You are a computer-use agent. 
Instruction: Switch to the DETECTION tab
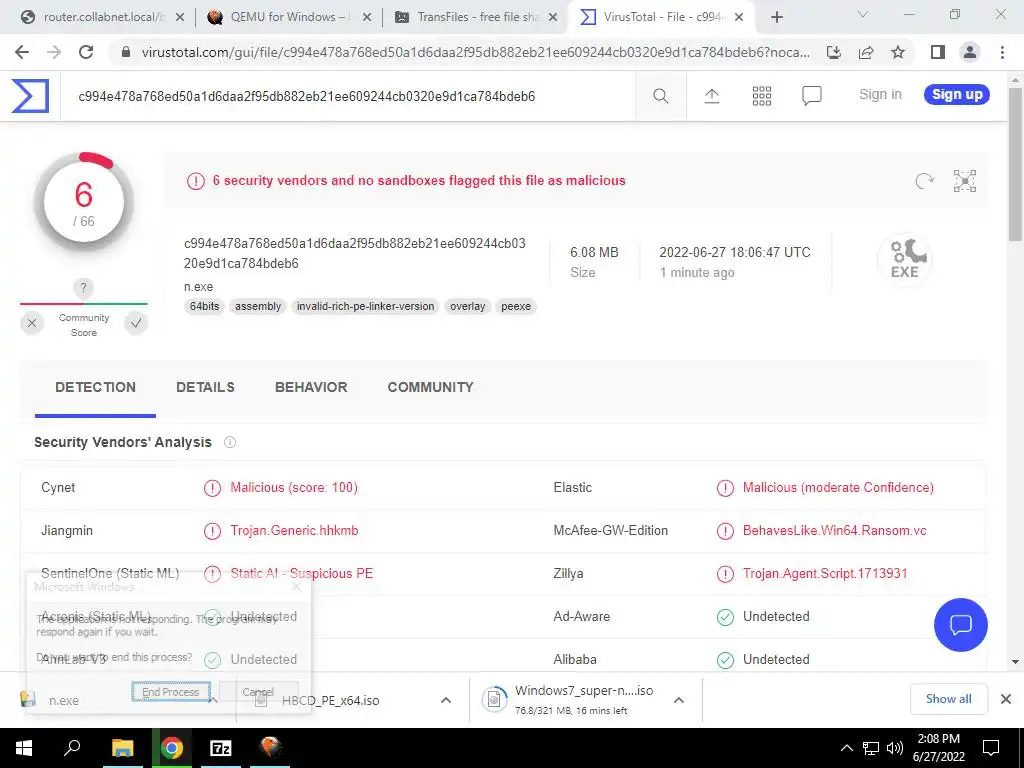coord(95,387)
